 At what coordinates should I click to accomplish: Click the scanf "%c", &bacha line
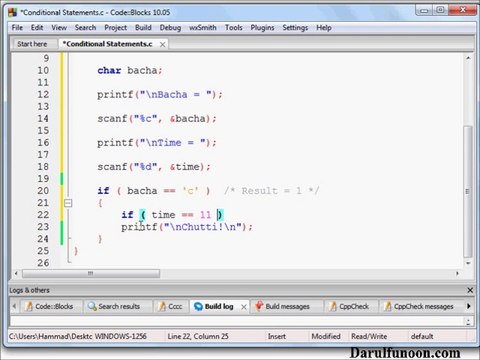(x=157, y=119)
